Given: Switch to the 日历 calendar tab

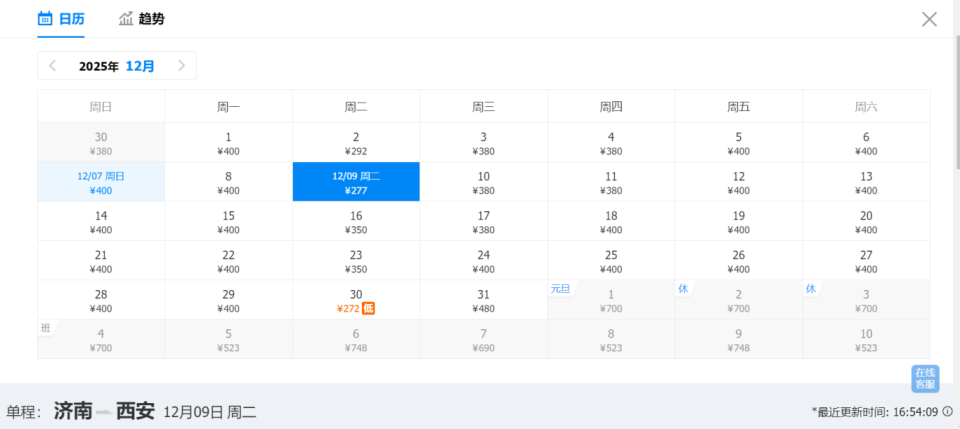Looking at the screenshot, I should point(61,19).
